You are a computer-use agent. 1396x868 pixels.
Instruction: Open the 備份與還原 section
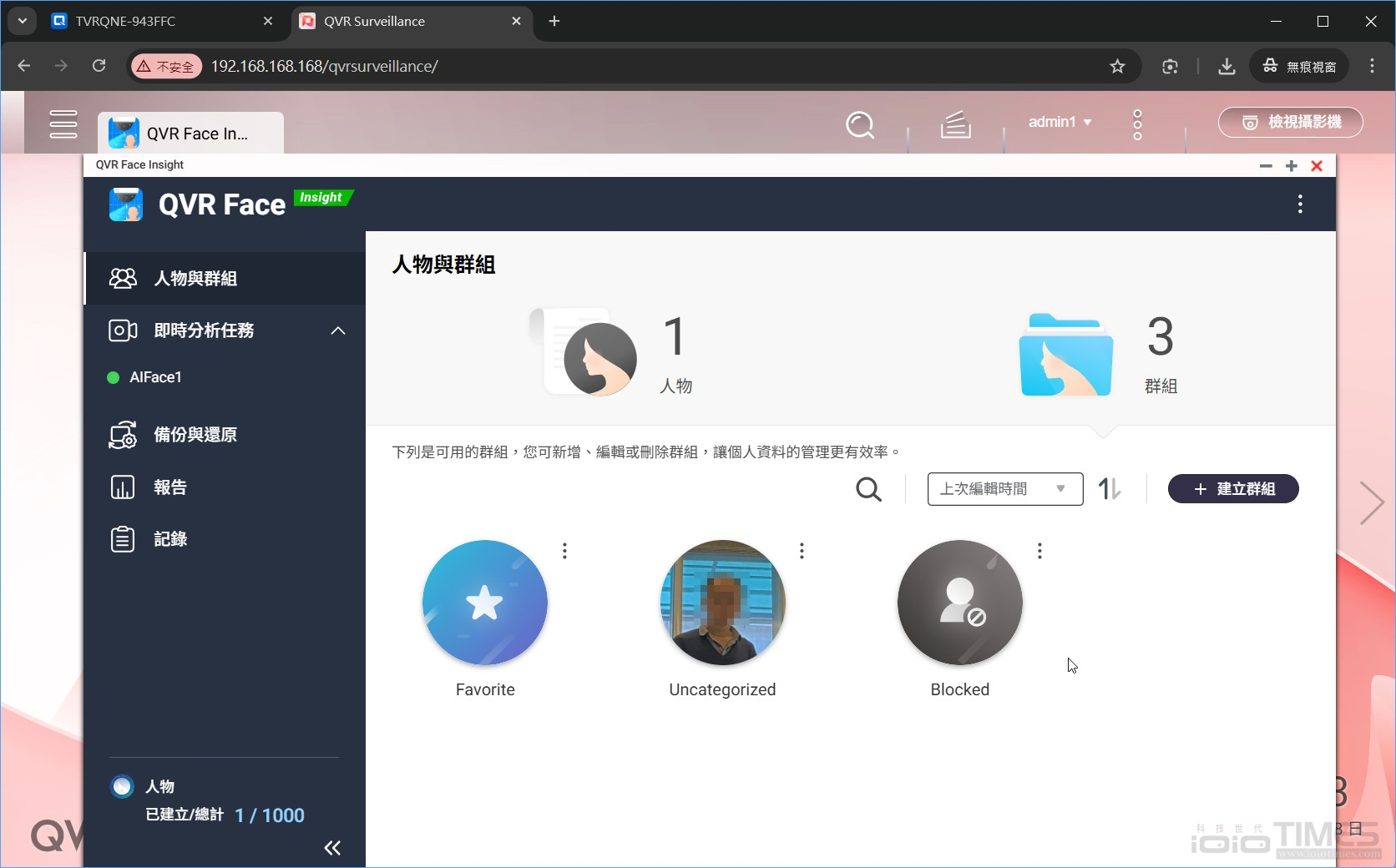click(194, 434)
